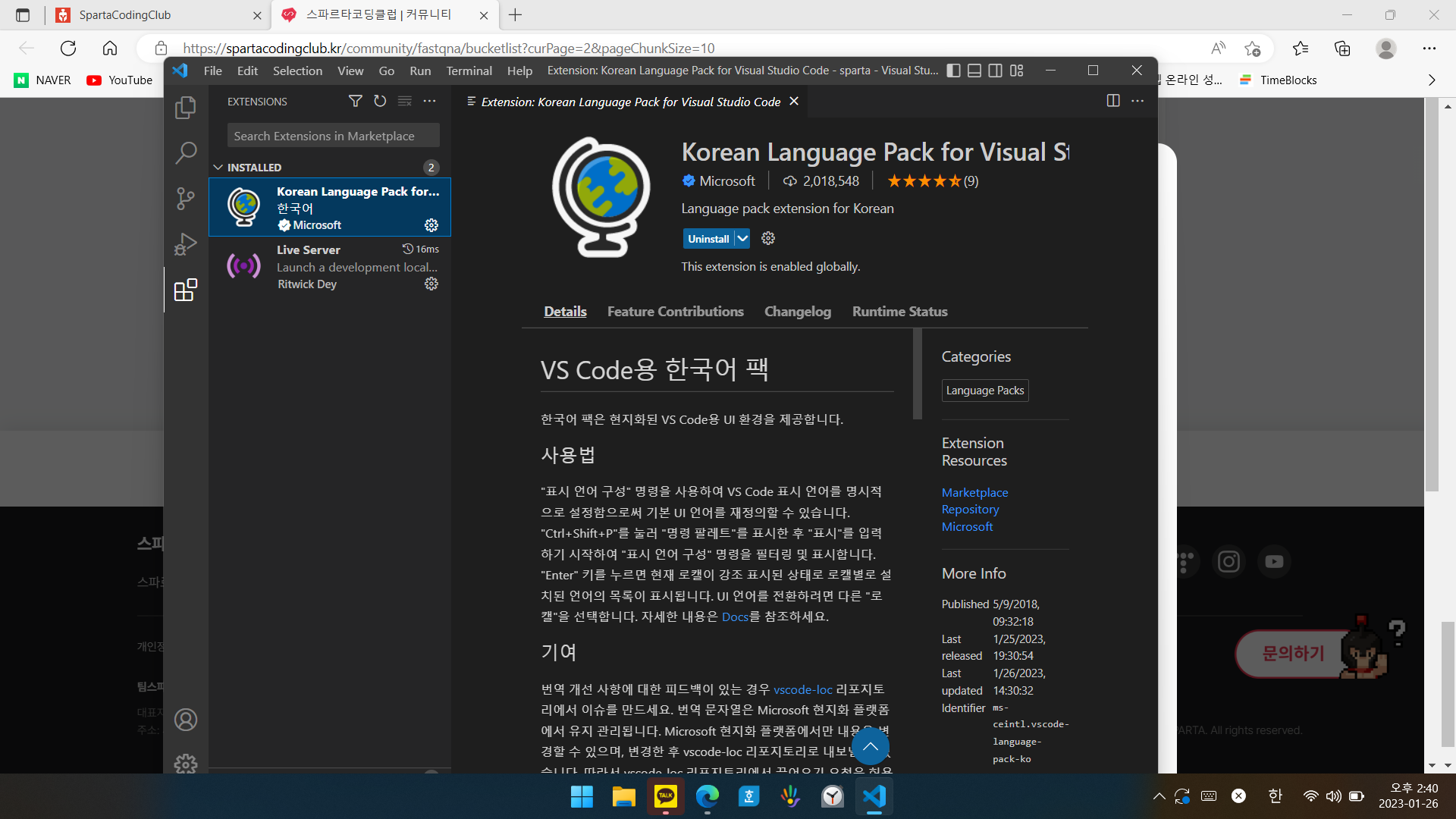Switch to Feature Contributions tab
This screenshot has height=819, width=1456.
(675, 312)
